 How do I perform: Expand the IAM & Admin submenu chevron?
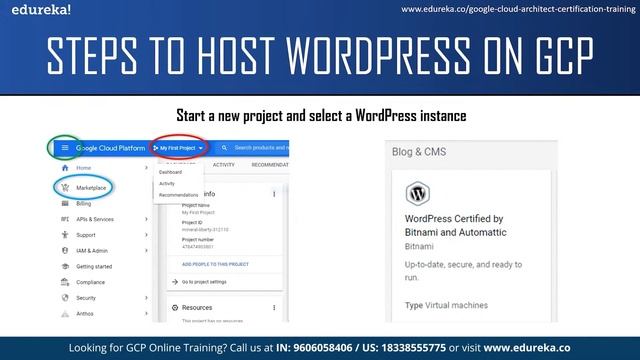146,251
